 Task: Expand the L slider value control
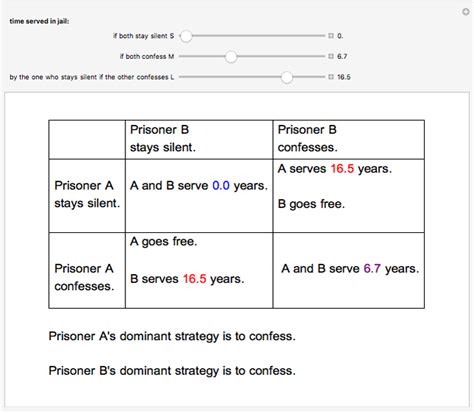tap(331, 77)
